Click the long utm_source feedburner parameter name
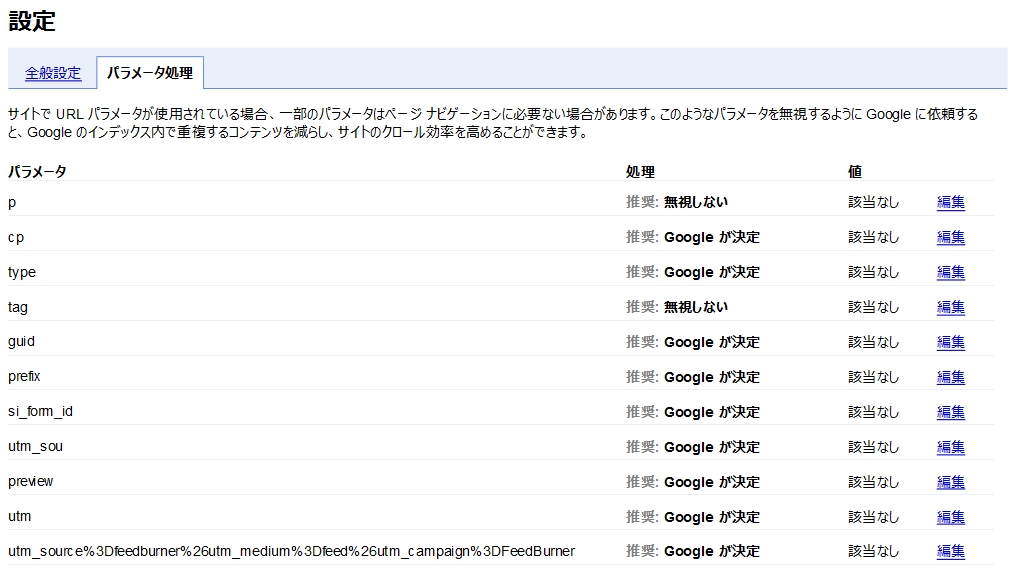The width and height of the screenshot is (1015, 569). pyautogui.click(x=291, y=551)
